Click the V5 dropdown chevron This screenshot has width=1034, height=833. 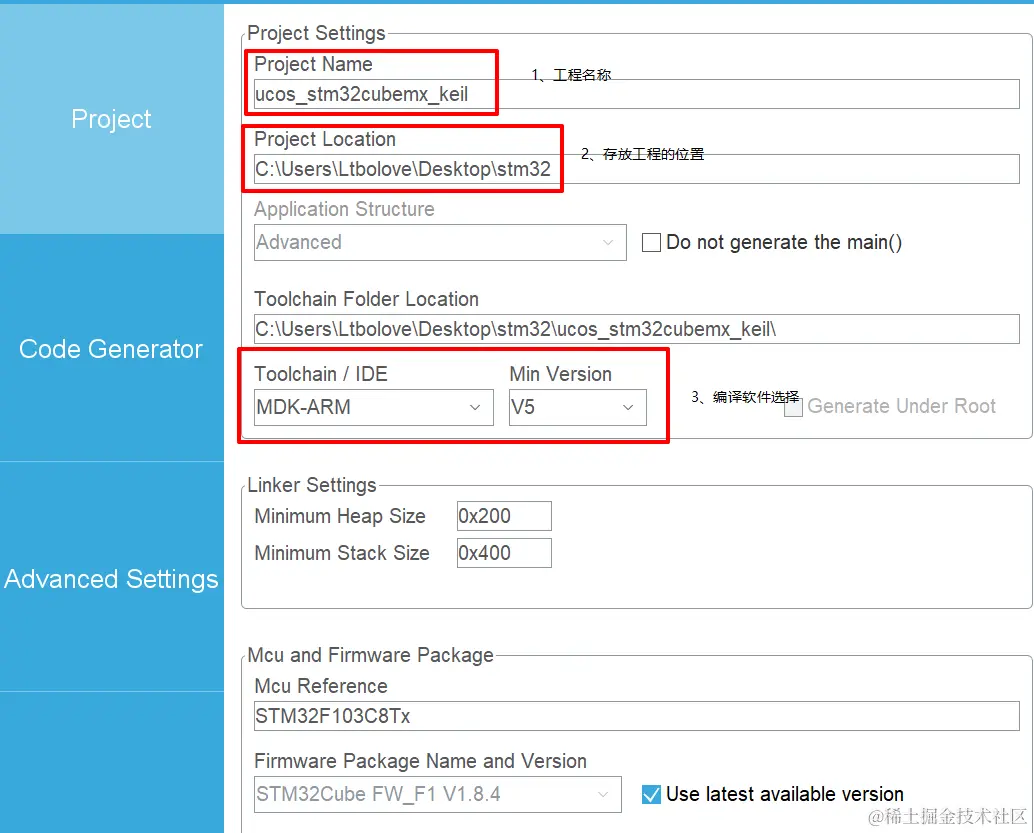(x=628, y=407)
